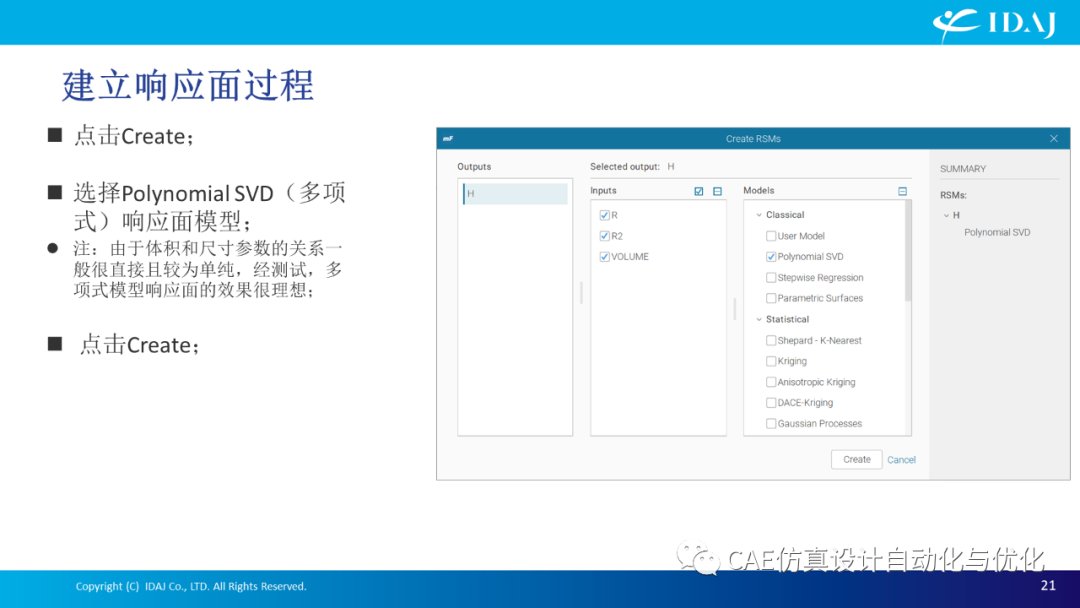Enable Stepwise Regression model
Image resolution: width=1080 pixels, height=608 pixels.
(x=771, y=277)
